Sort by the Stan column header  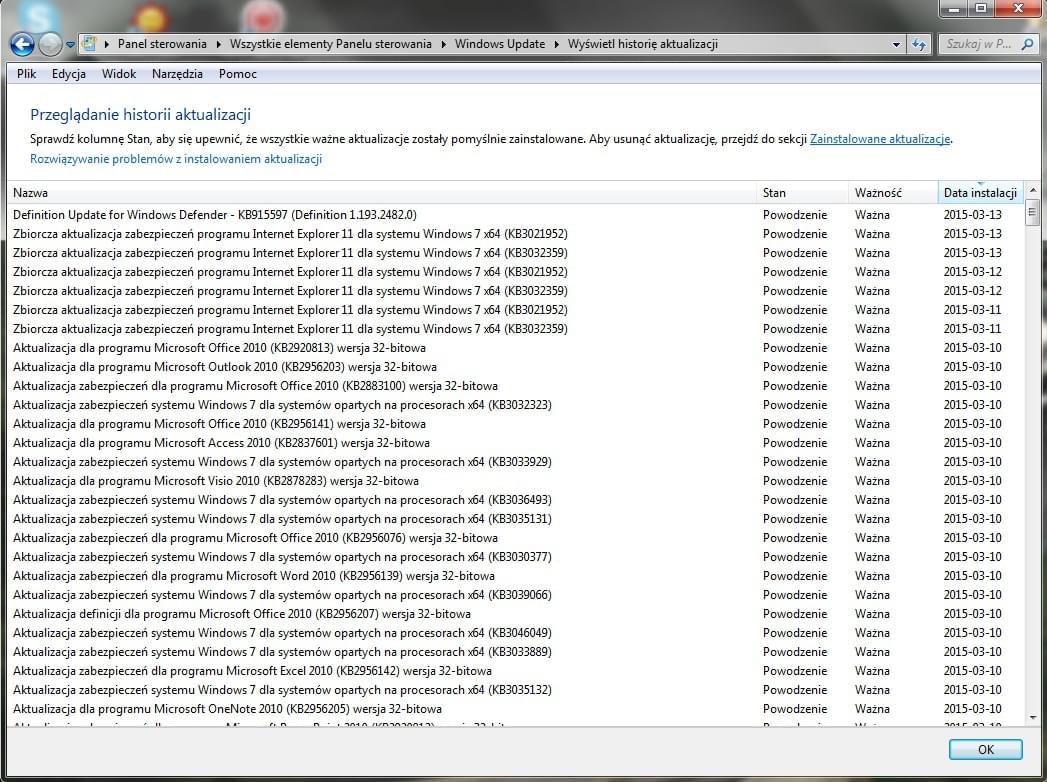pos(803,193)
